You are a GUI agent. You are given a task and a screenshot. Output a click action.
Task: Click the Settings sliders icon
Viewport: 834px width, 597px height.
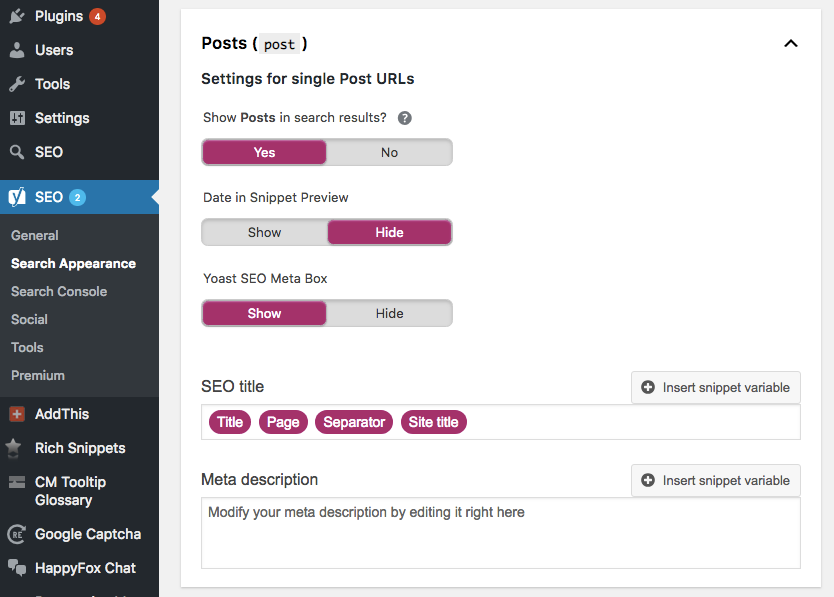(17, 118)
